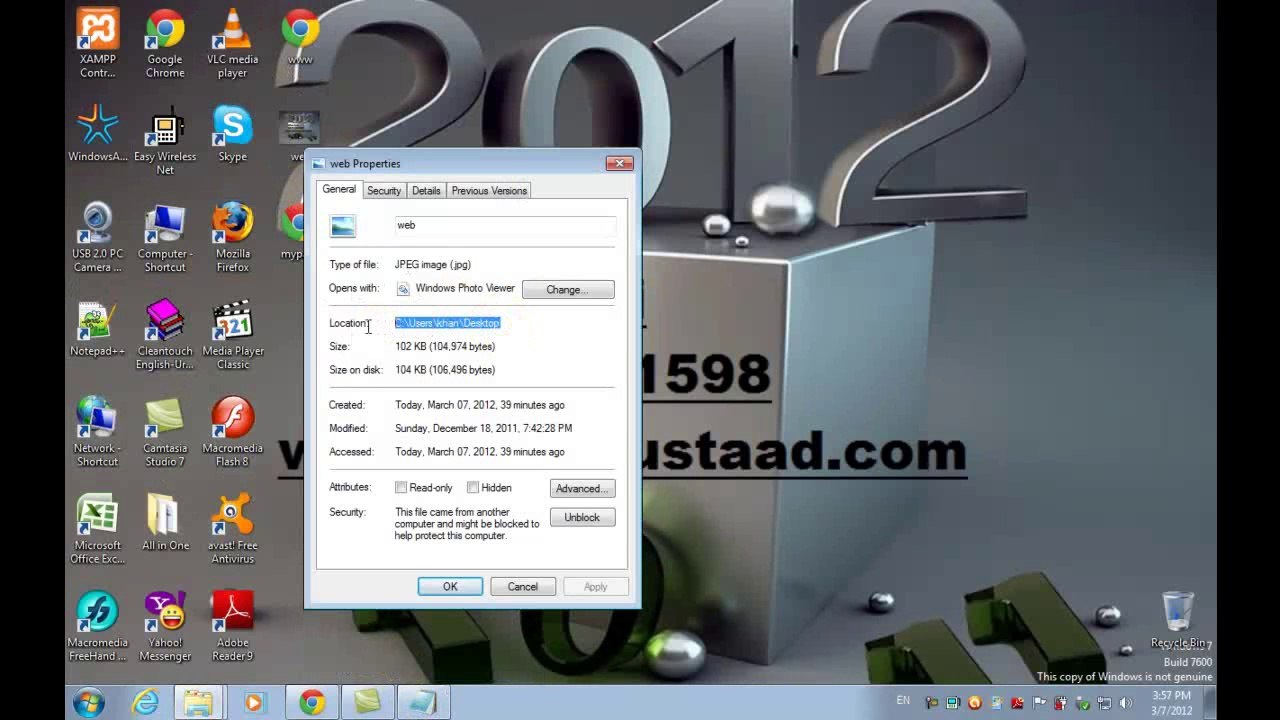The image size is (1280, 720).
Task: Click the Unblock button
Action: pos(582,518)
